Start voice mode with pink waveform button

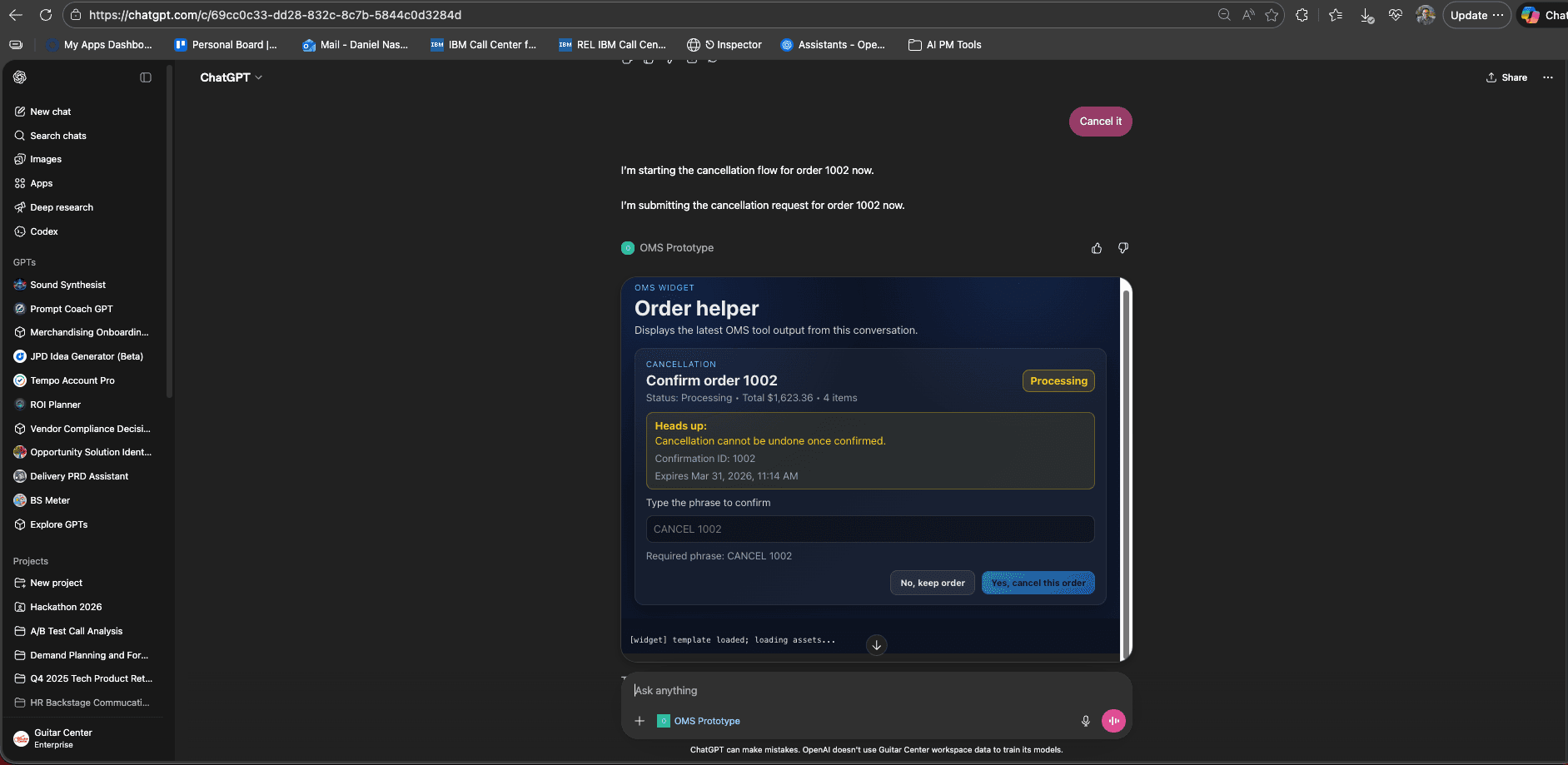(x=1113, y=721)
